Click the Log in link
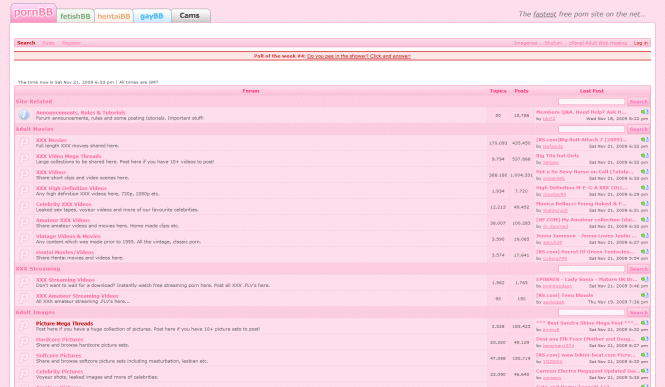The width and height of the screenshot is (665, 387). pos(640,43)
